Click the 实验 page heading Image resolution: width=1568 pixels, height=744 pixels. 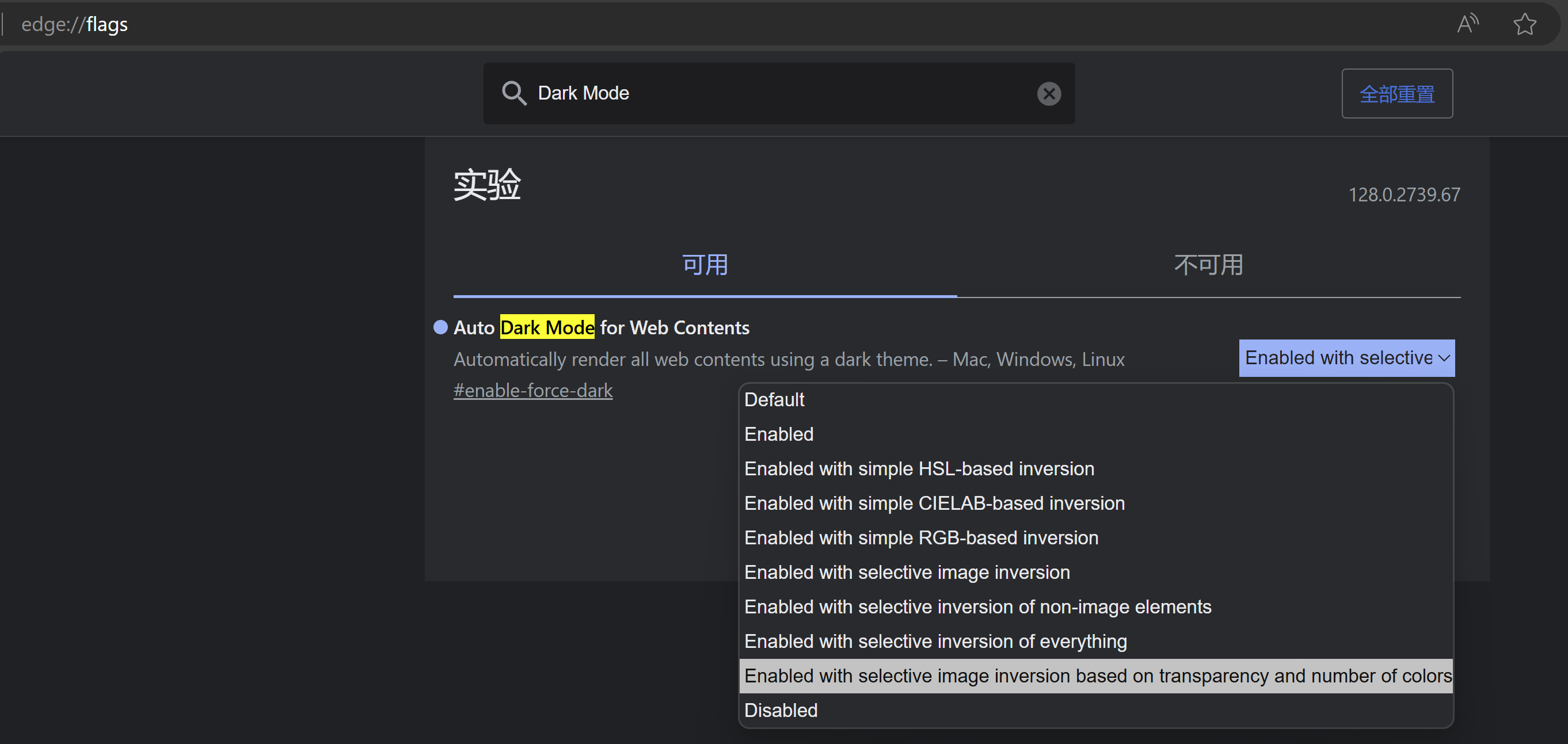point(487,184)
